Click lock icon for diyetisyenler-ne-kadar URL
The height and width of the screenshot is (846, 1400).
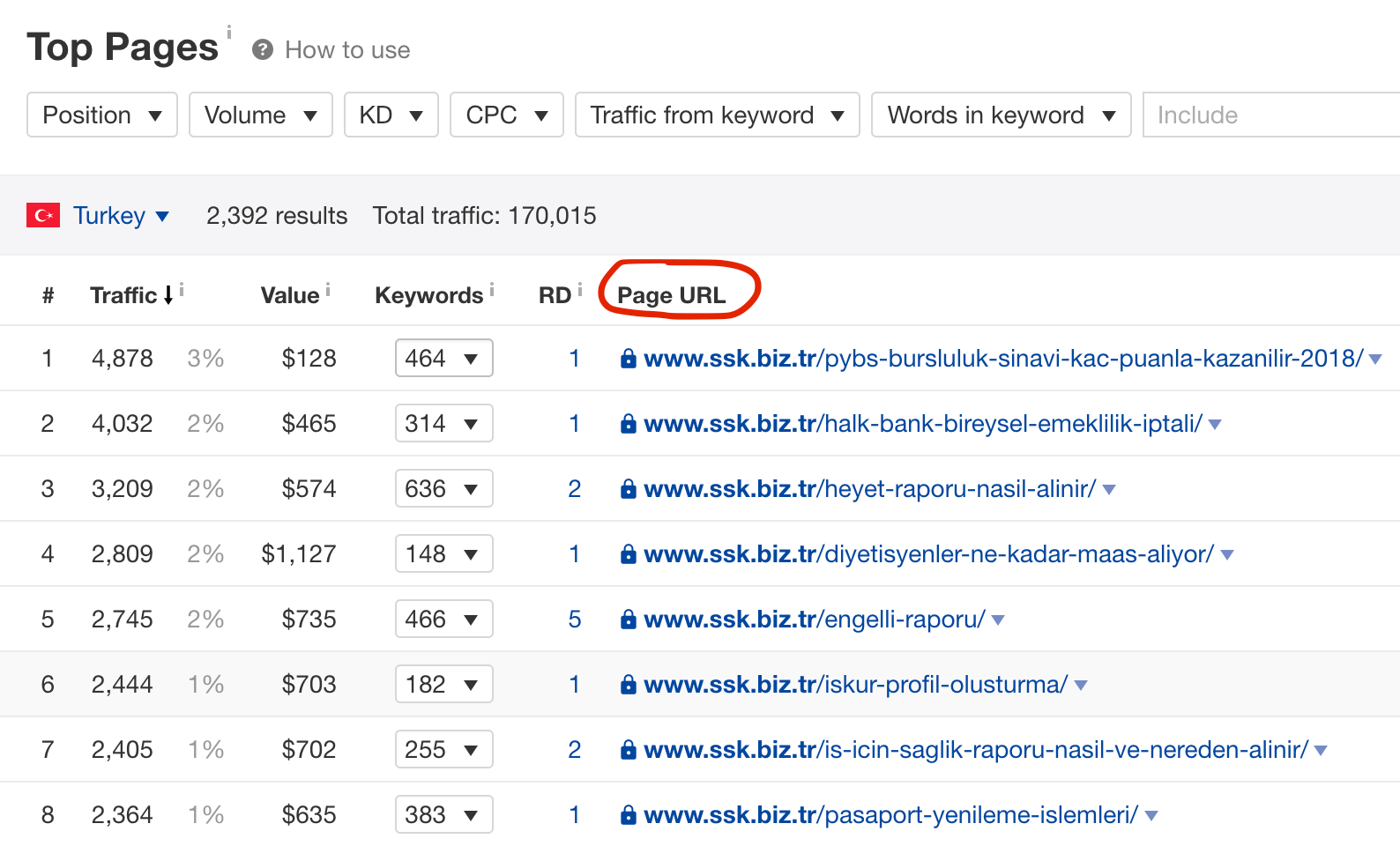(629, 553)
